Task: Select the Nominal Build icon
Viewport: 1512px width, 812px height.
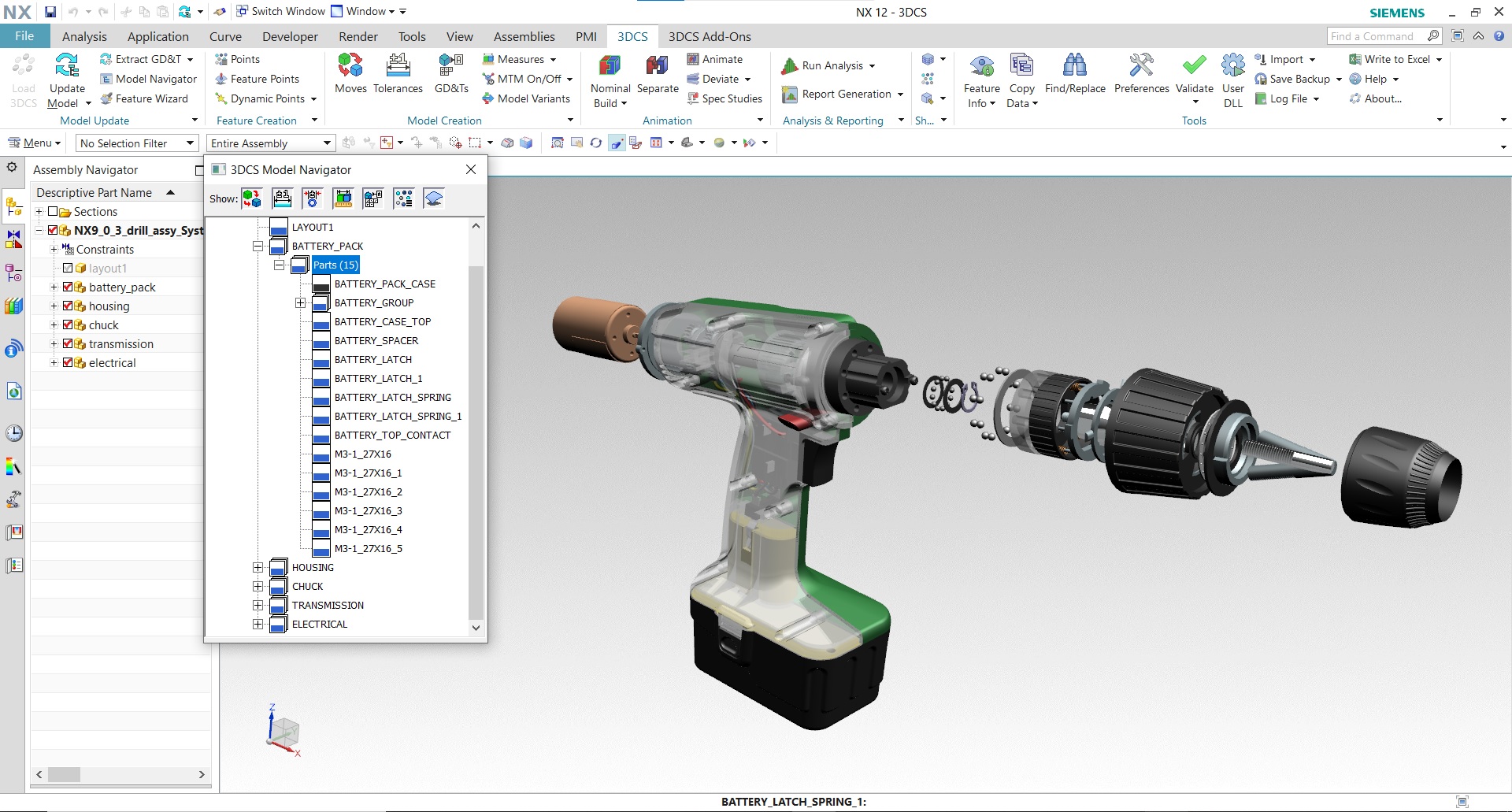Action: click(610, 75)
